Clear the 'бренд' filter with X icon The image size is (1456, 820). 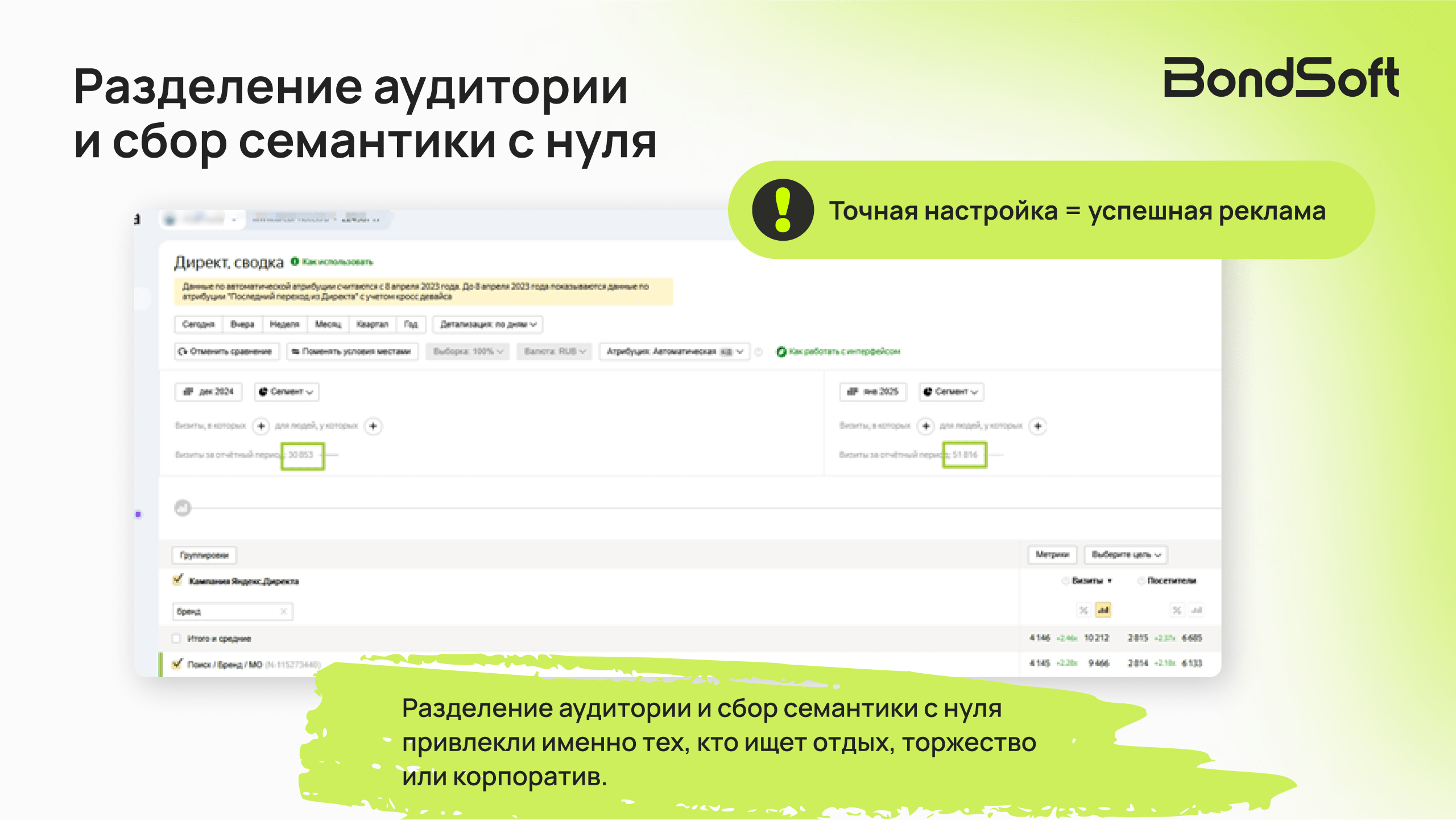283,611
